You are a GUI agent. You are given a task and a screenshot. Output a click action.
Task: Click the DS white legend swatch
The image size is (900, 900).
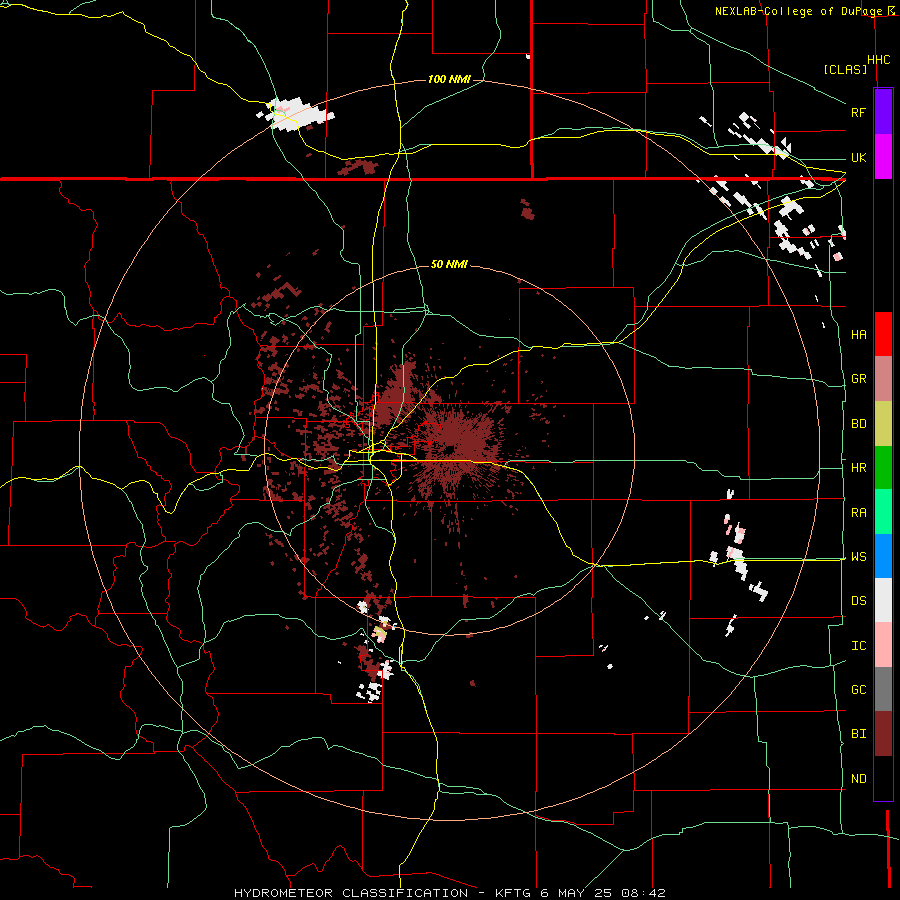pyautogui.click(x=883, y=600)
